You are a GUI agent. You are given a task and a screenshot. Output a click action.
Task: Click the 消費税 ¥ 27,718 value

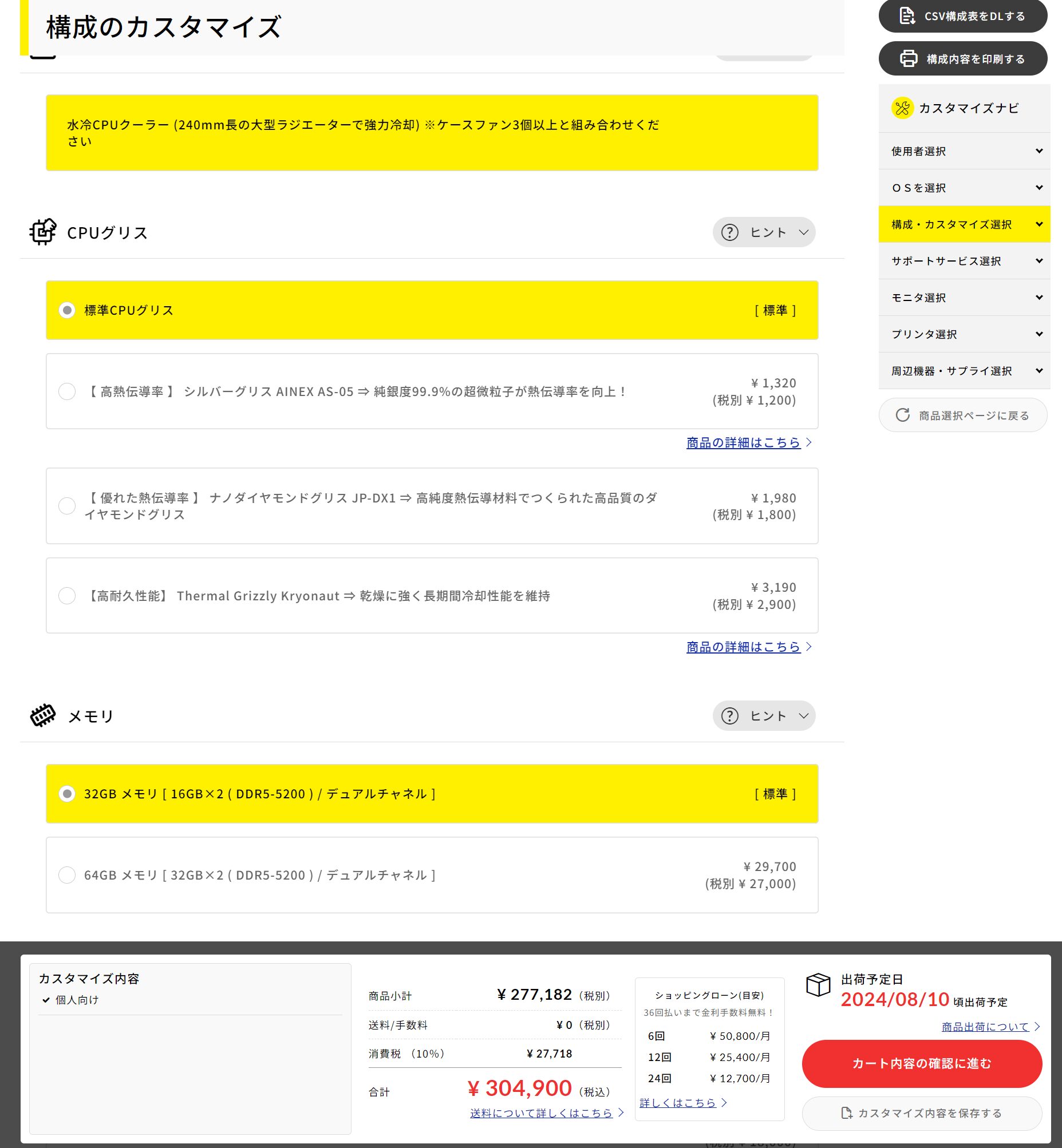(550, 1054)
